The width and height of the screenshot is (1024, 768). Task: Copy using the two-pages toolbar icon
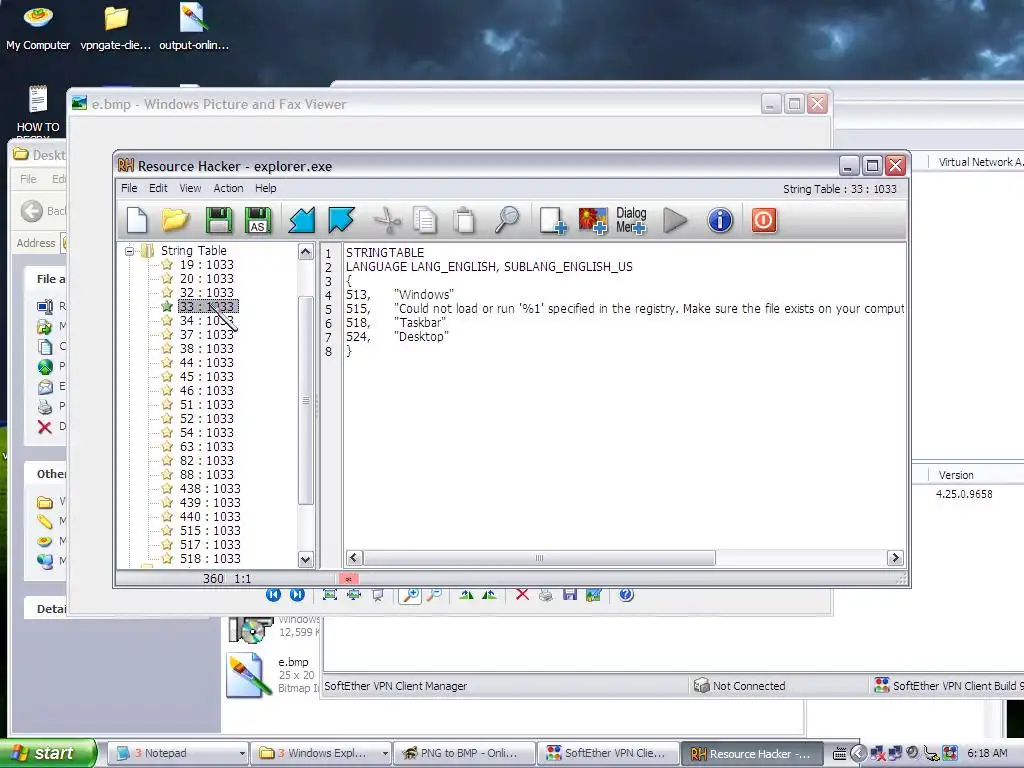[425, 220]
